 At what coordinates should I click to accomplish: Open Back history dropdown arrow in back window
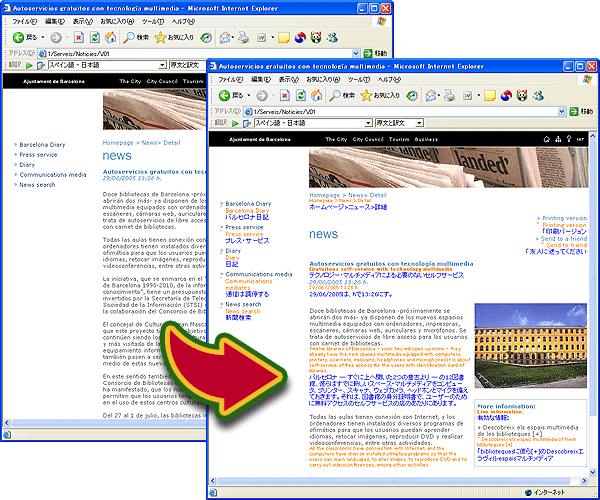[43, 37]
